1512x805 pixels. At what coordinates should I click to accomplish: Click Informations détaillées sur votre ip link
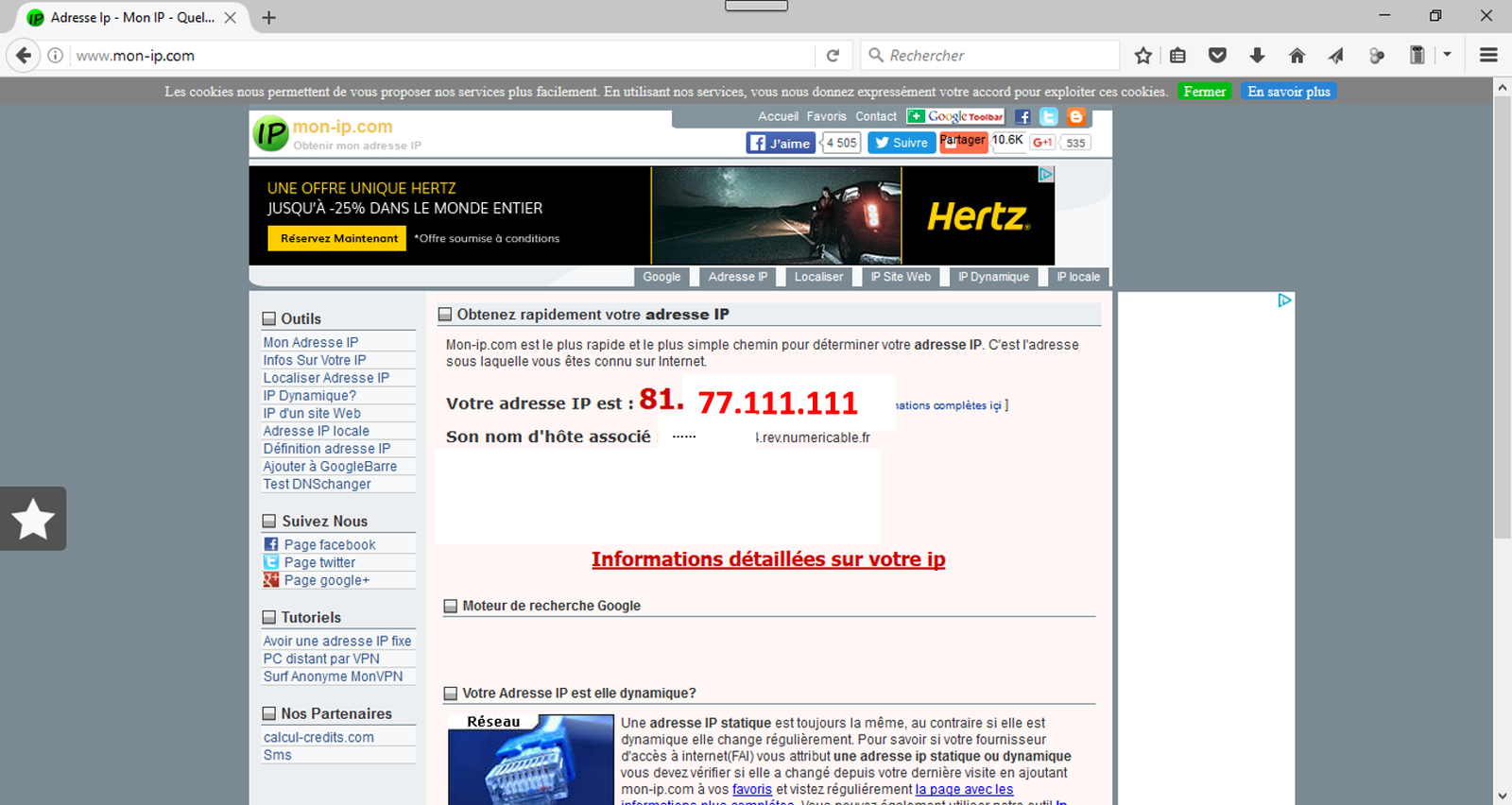pyautogui.click(x=768, y=559)
